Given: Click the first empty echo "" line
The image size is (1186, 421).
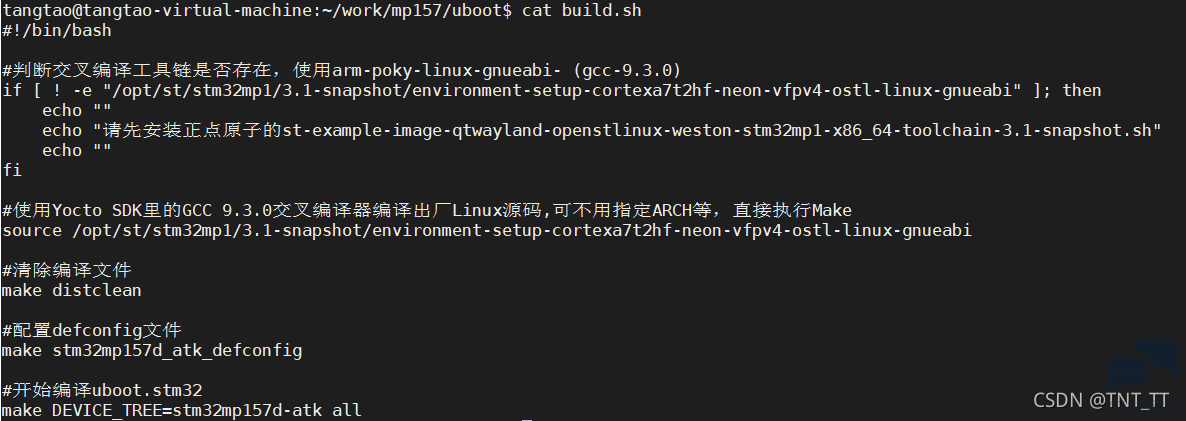Looking at the screenshot, I should pyautogui.click(x=76, y=110).
